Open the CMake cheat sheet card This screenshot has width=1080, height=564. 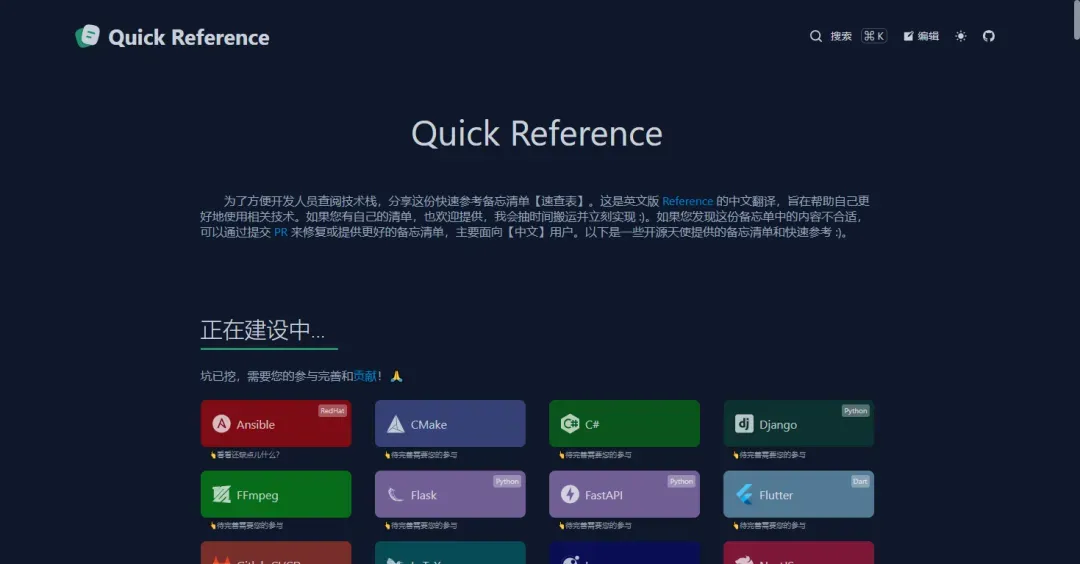pos(450,424)
